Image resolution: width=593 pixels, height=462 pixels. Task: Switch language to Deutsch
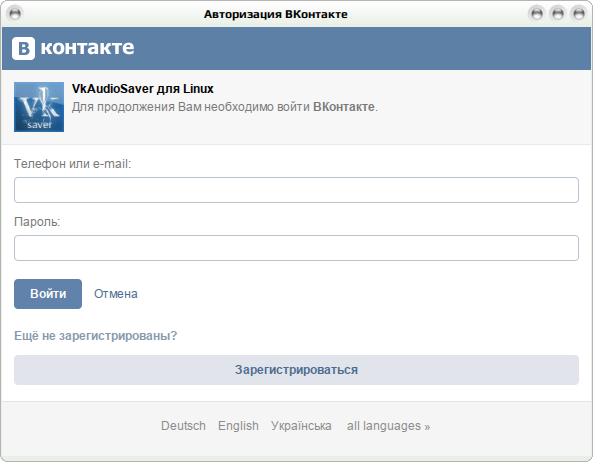click(x=183, y=426)
